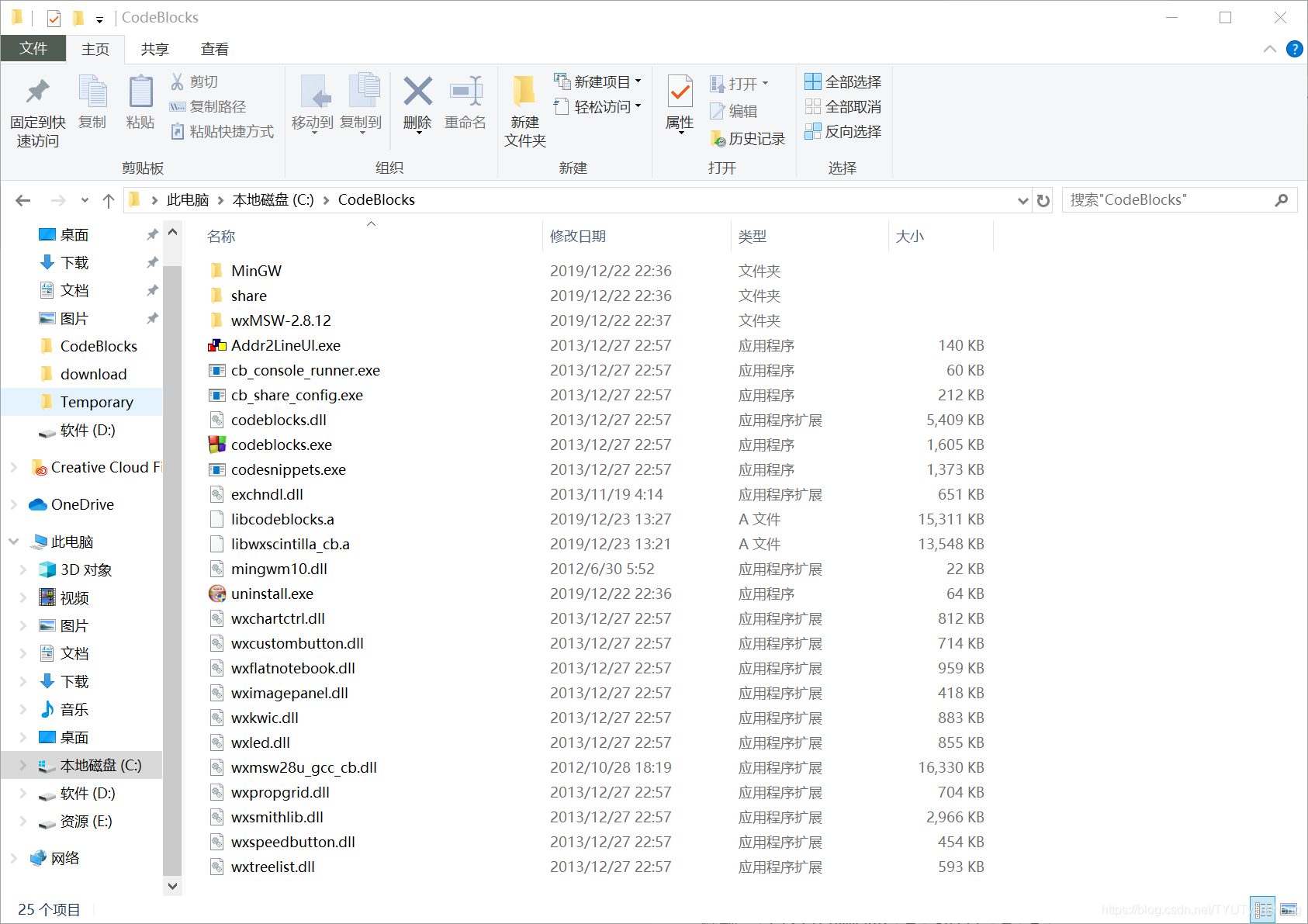Open the Move To dropdown
1308x924 pixels.
[x=313, y=132]
